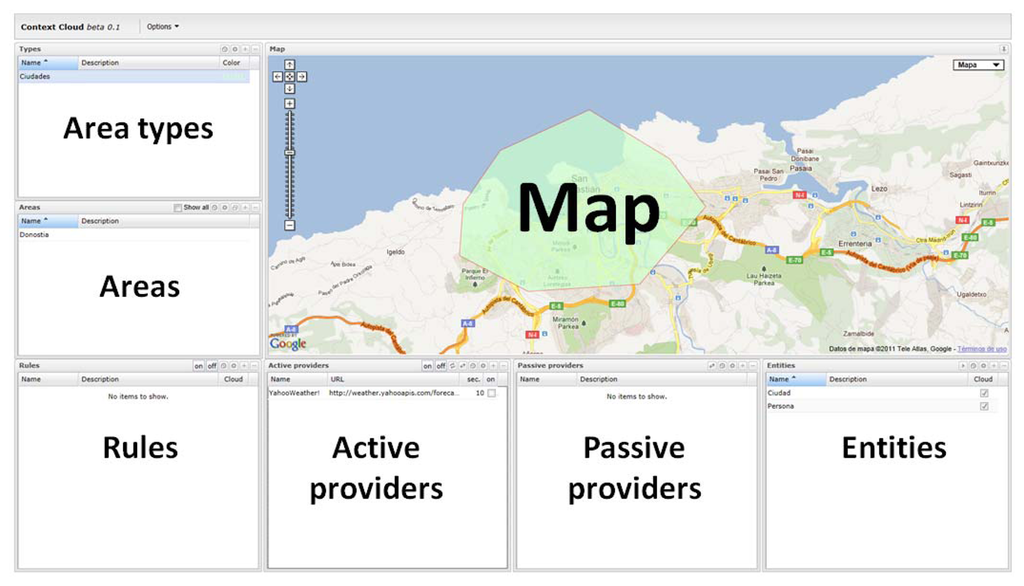Viewport: 1024px width, 586px height.
Task: Remove a rule with the Rules panel minus icon
Action: click(x=254, y=366)
